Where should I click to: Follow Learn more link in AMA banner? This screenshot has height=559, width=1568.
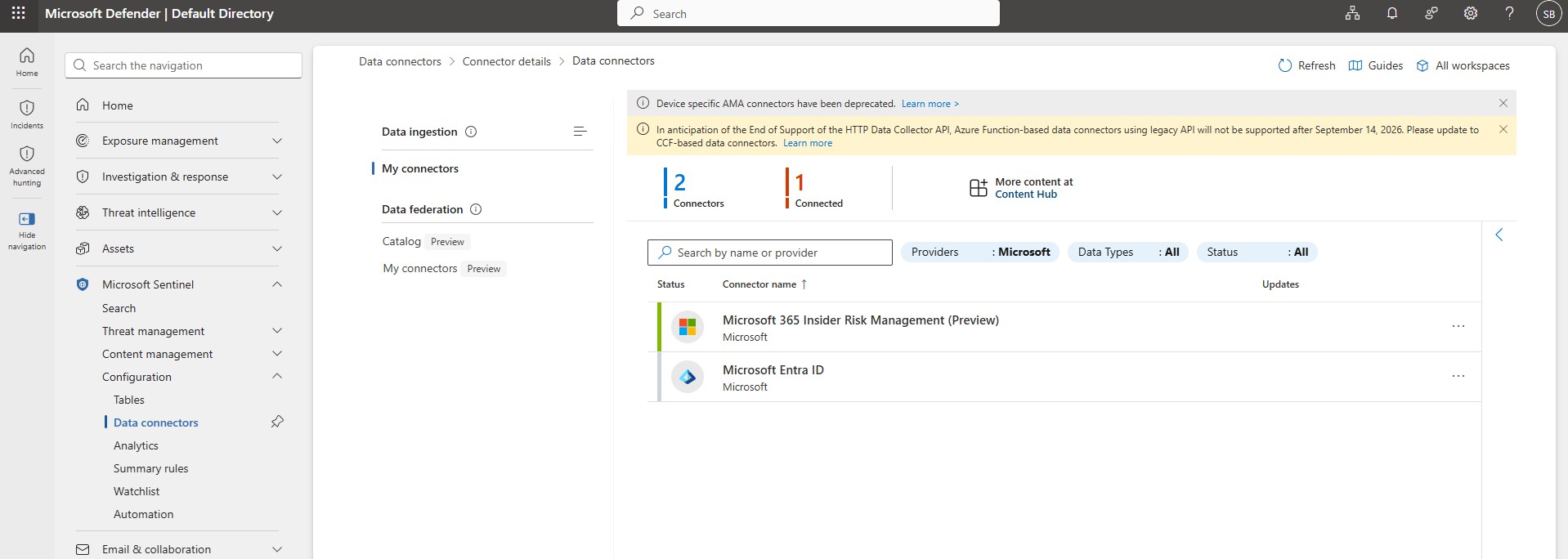pyautogui.click(x=930, y=104)
